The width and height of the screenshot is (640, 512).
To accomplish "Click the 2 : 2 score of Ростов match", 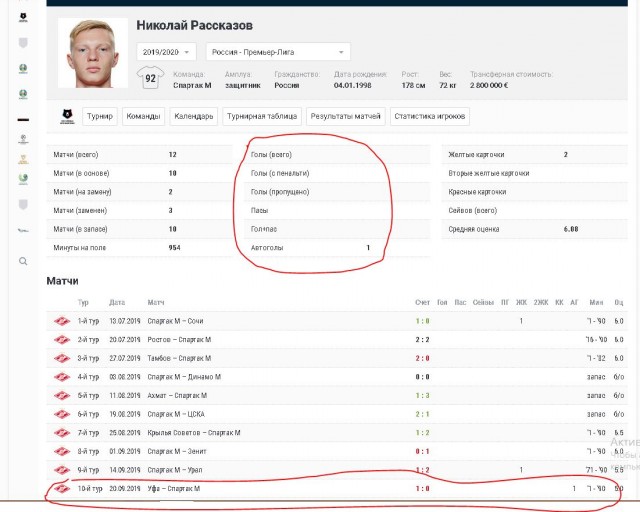I will (422, 340).
